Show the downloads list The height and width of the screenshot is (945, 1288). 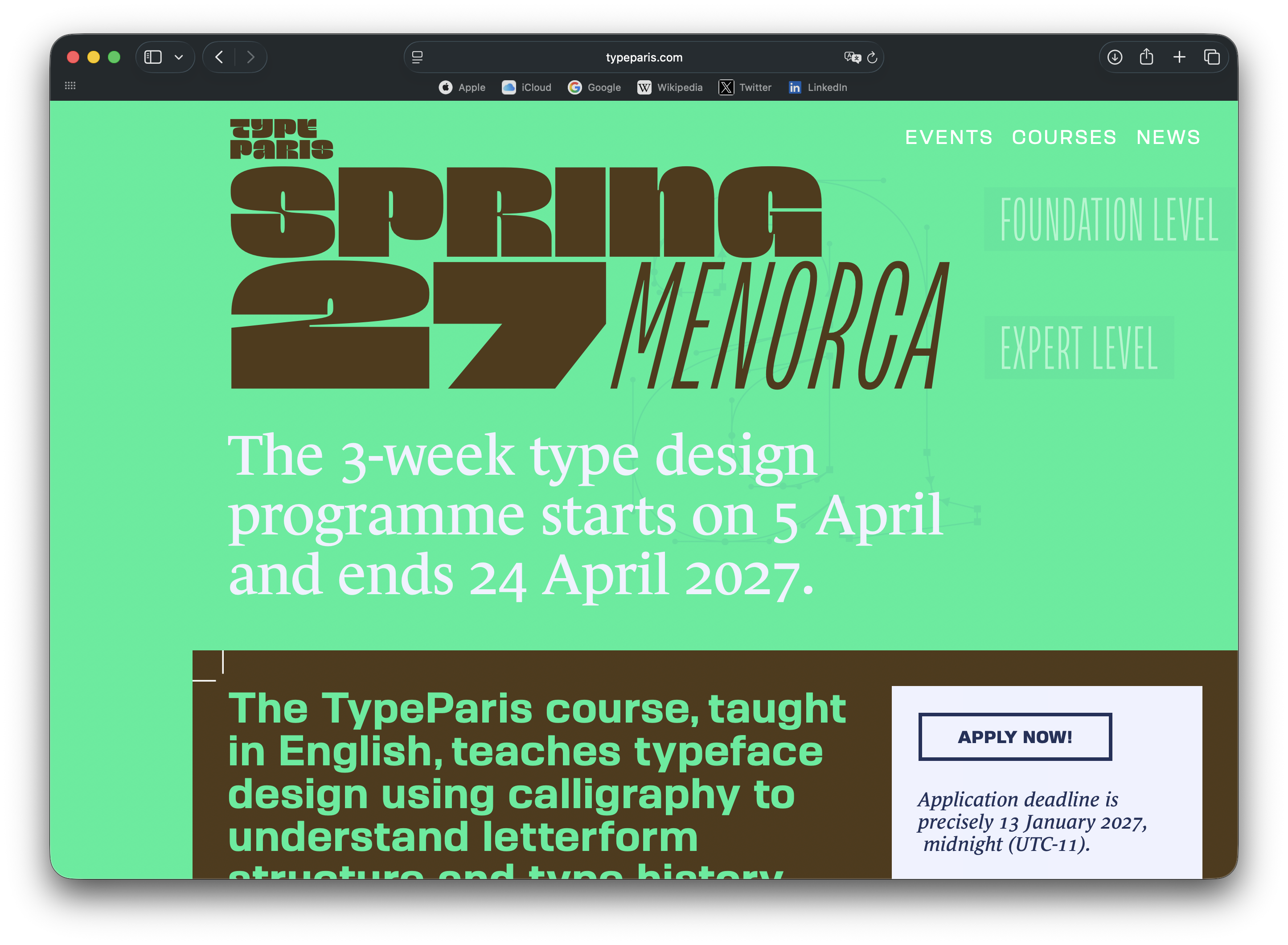pos(1115,57)
